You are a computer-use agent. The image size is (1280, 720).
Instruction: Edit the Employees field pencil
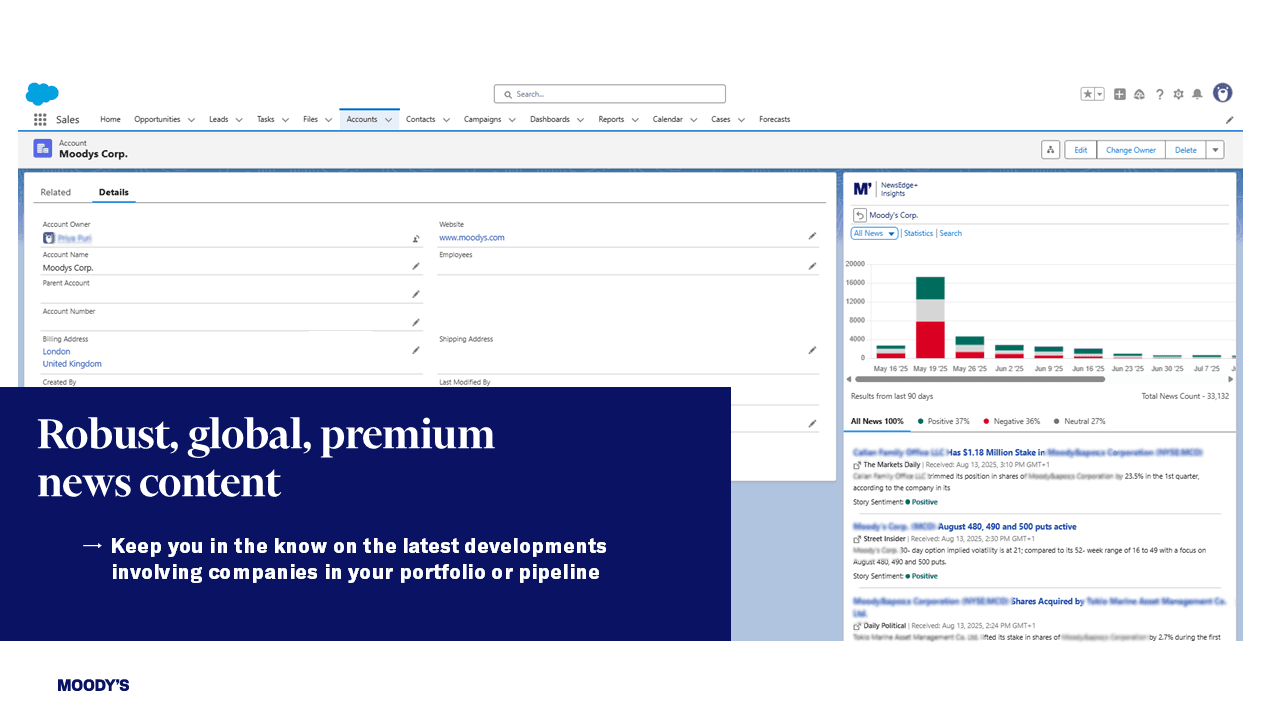click(812, 267)
